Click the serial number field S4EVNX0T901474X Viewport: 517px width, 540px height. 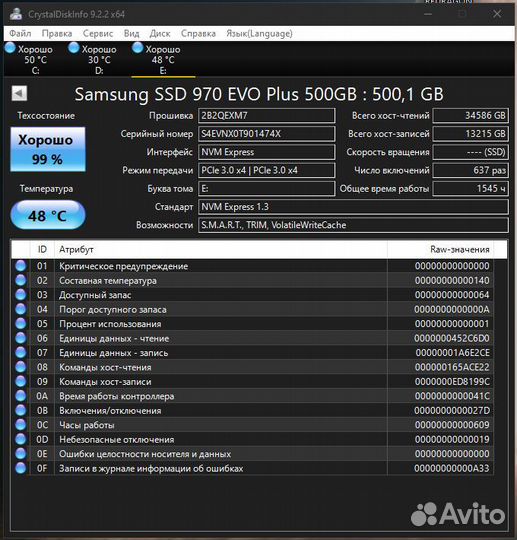[x=267, y=134]
